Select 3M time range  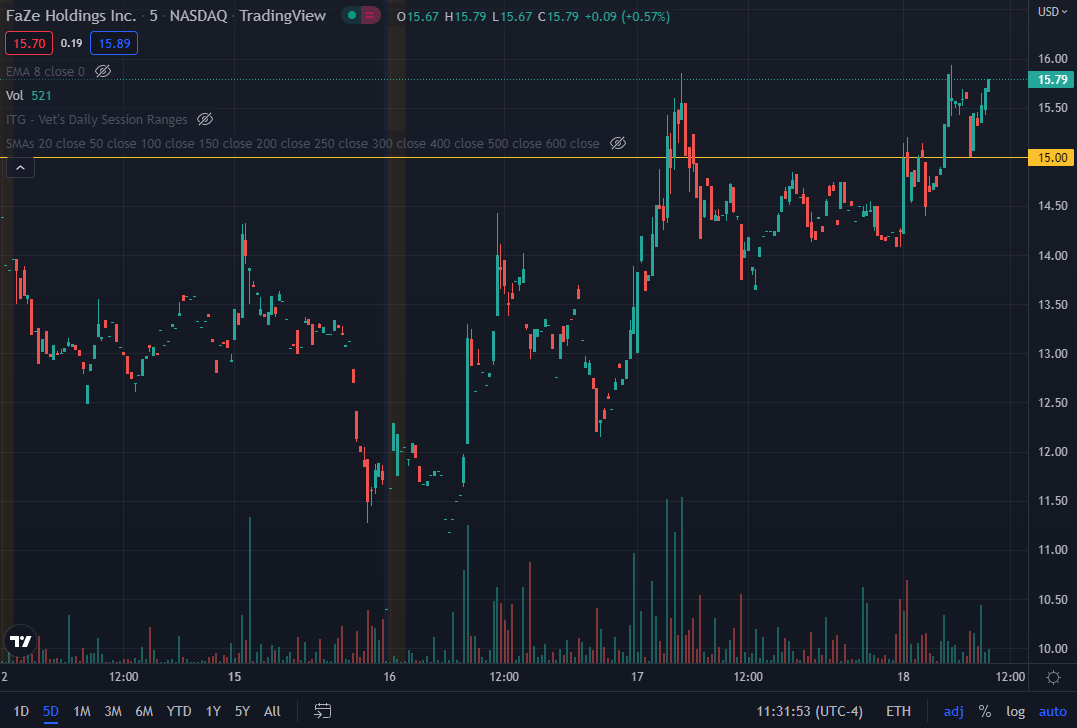click(x=113, y=712)
